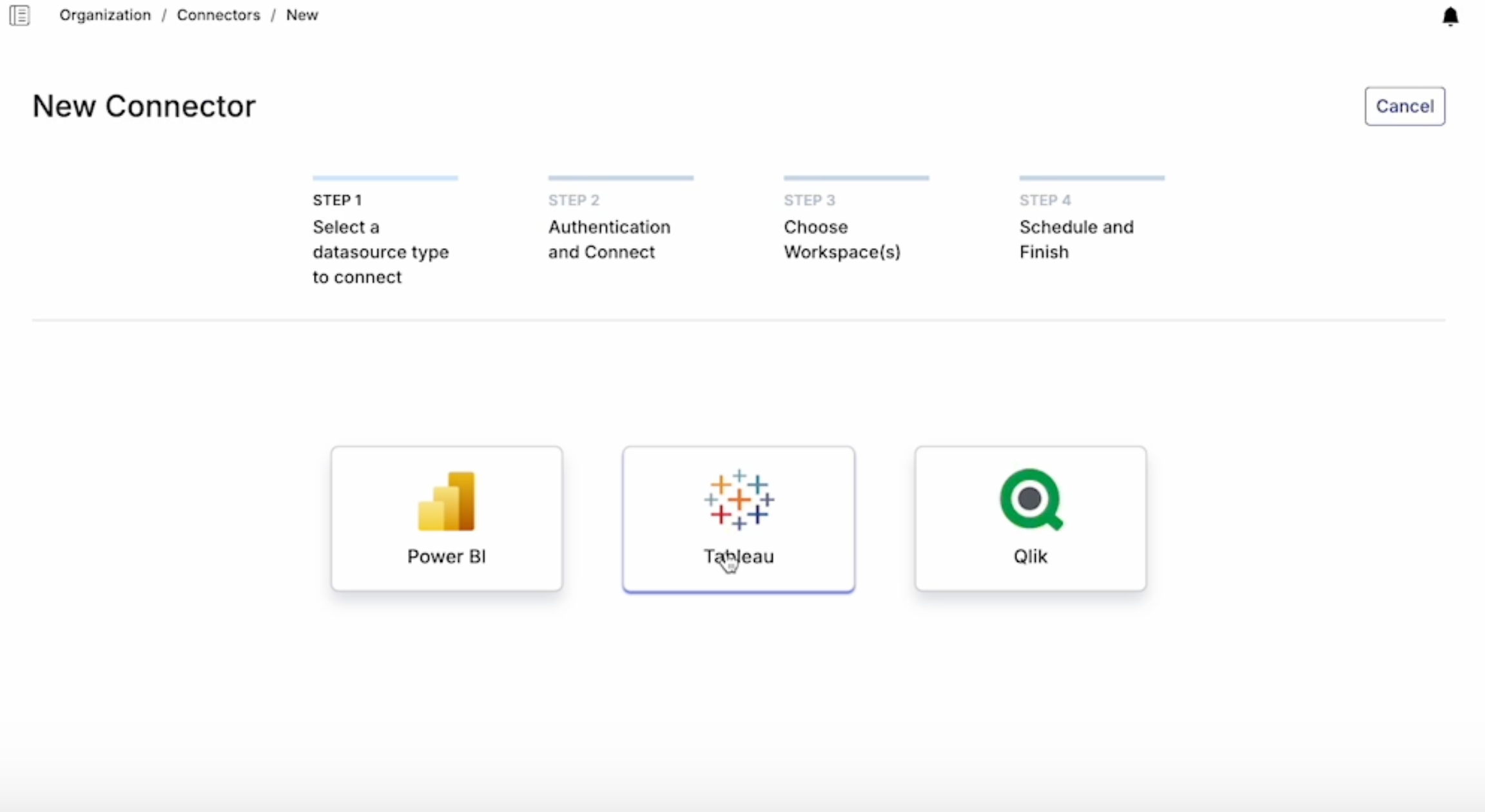Image resolution: width=1485 pixels, height=812 pixels.
Task: Click the New breadcrumb item
Action: tap(302, 15)
